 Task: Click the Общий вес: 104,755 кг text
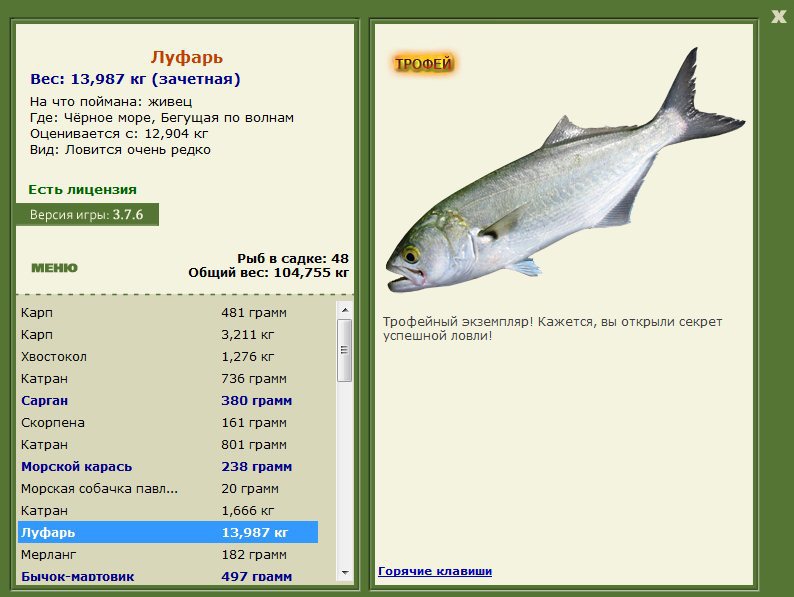click(x=268, y=273)
